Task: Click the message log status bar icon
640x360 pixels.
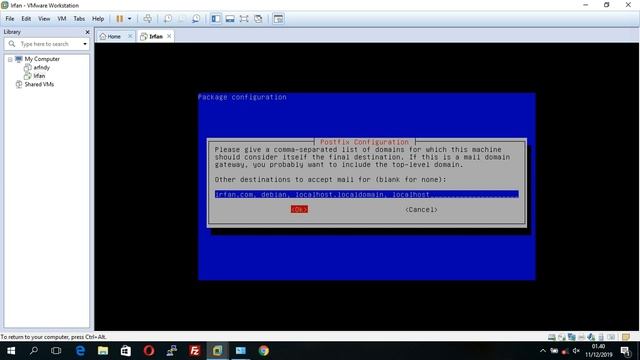Action: [x=626, y=337]
